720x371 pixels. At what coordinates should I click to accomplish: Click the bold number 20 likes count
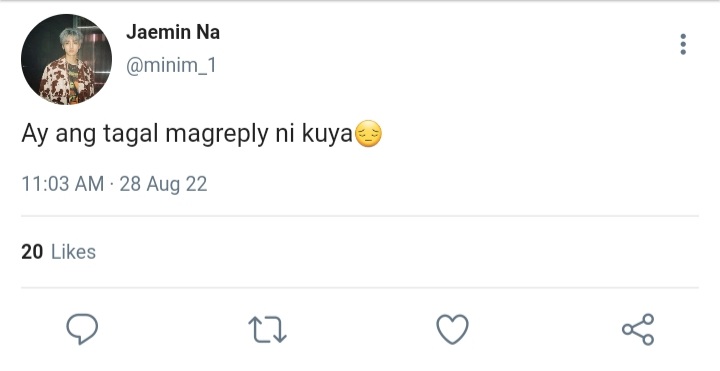[32, 252]
